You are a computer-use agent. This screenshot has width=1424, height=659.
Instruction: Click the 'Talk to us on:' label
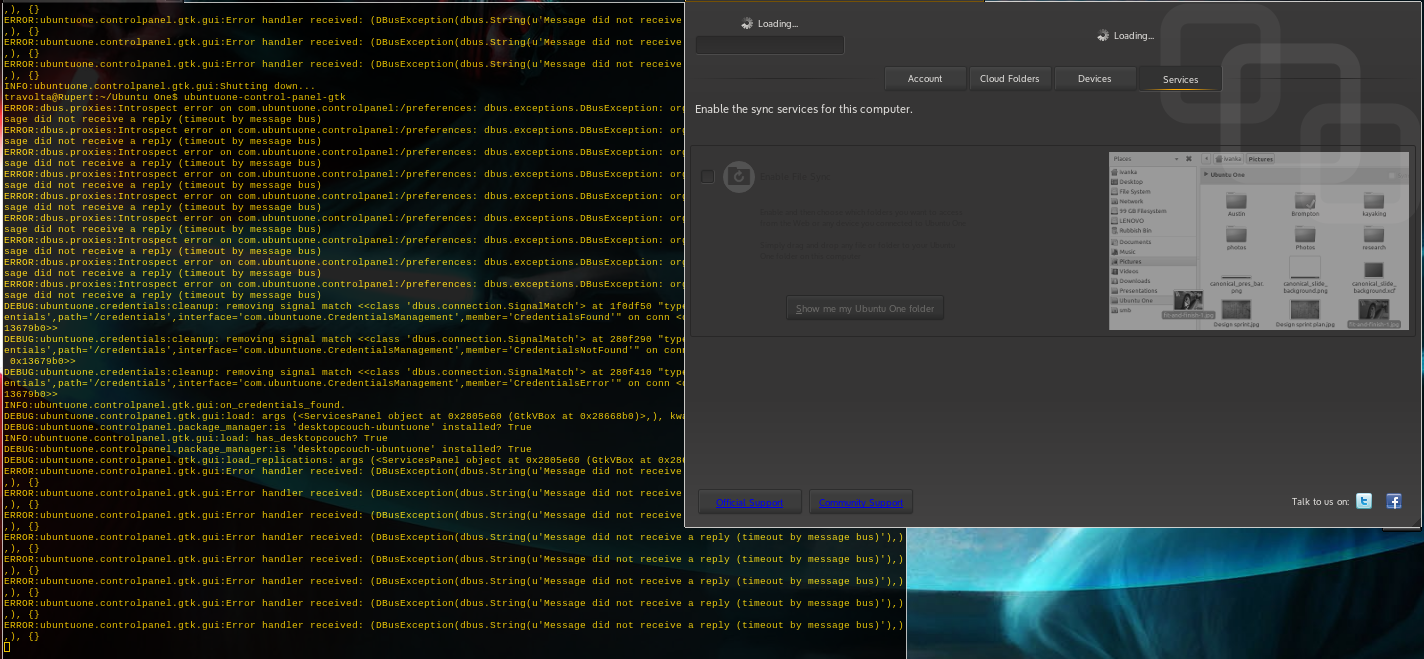tap(1320, 501)
